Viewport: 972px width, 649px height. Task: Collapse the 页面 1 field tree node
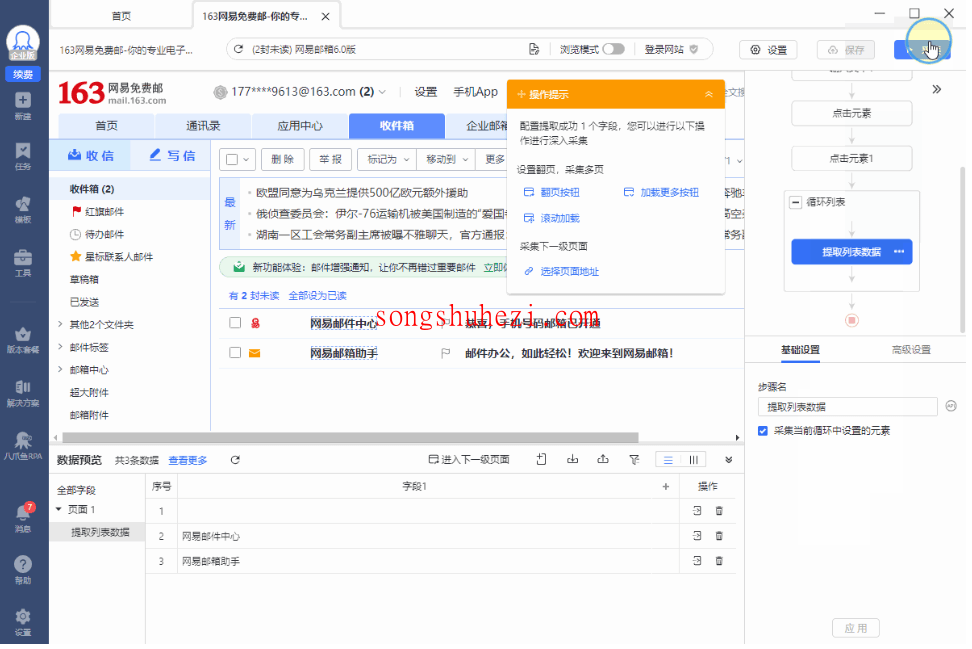[59, 510]
